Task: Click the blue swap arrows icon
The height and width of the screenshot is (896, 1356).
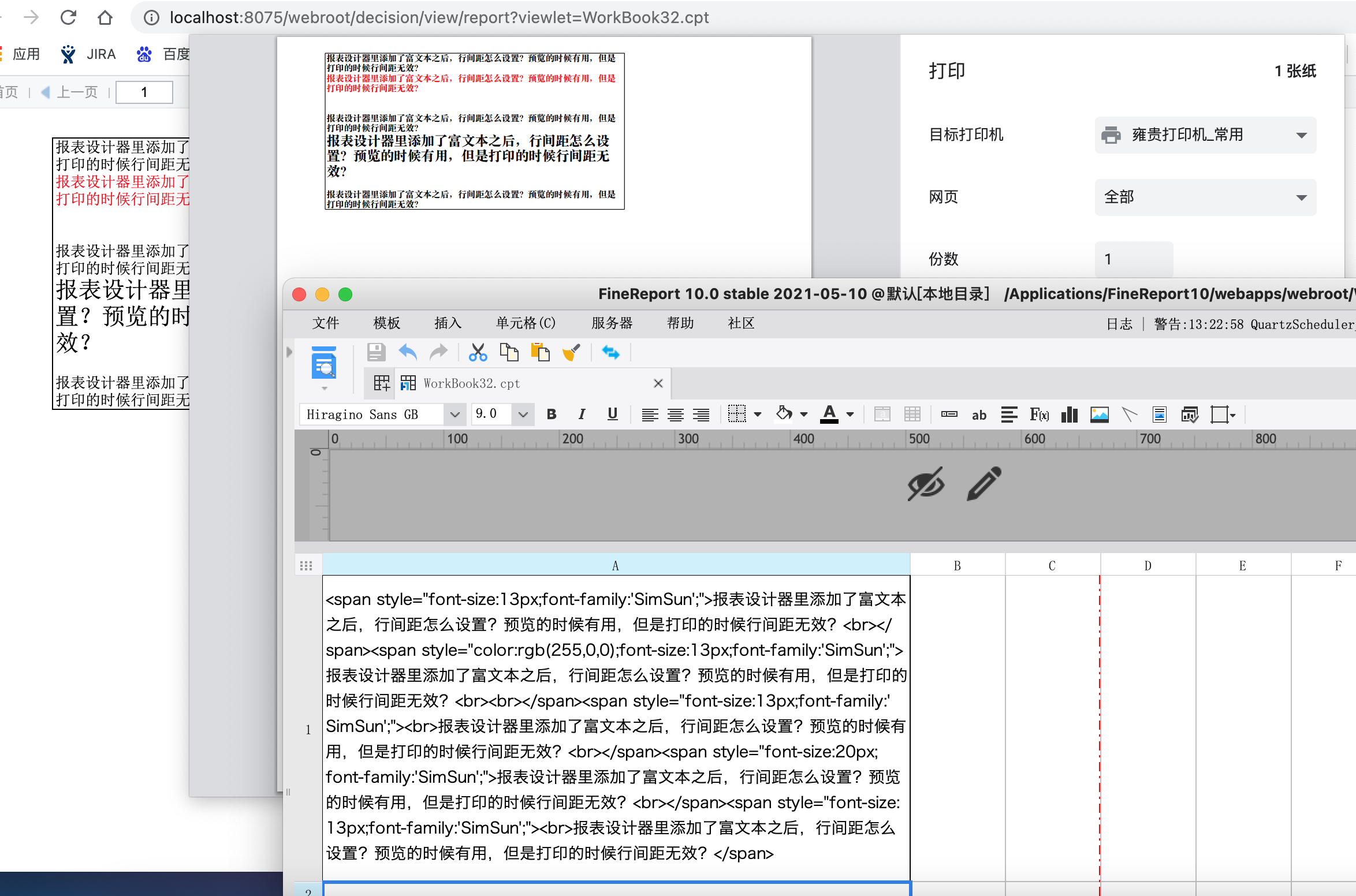Action: 610,352
